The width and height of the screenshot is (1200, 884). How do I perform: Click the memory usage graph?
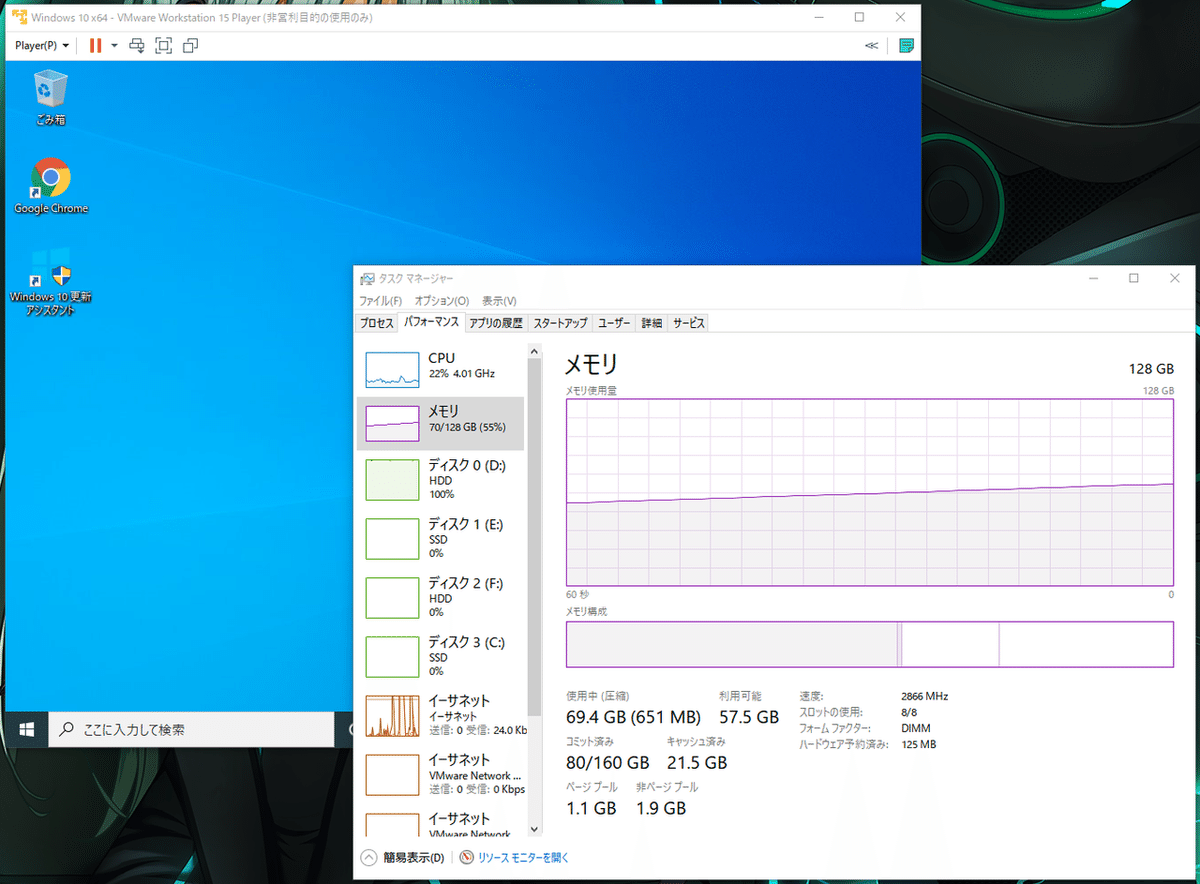(x=870, y=492)
